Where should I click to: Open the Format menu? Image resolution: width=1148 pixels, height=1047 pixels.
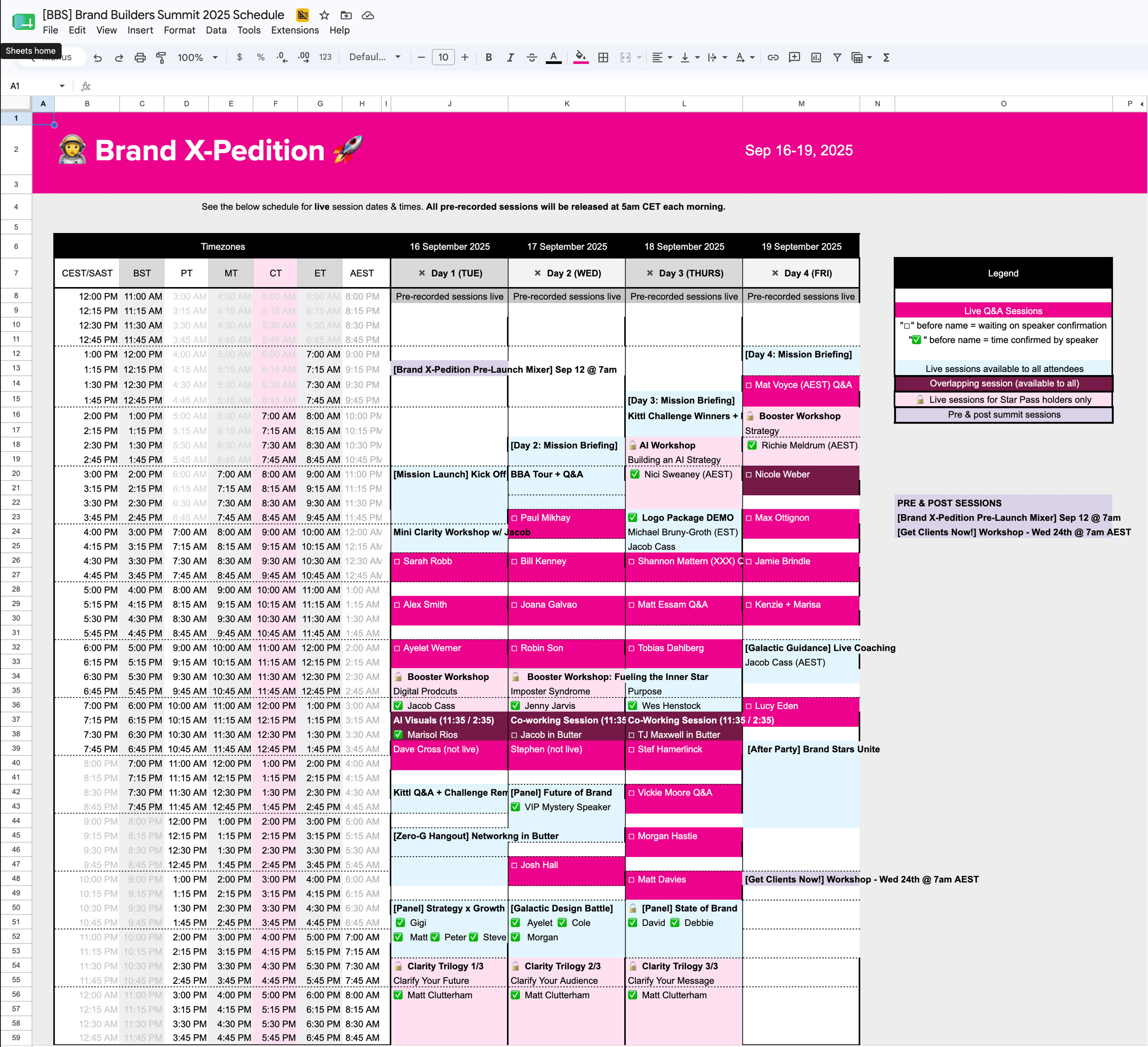[x=179, y=30]
